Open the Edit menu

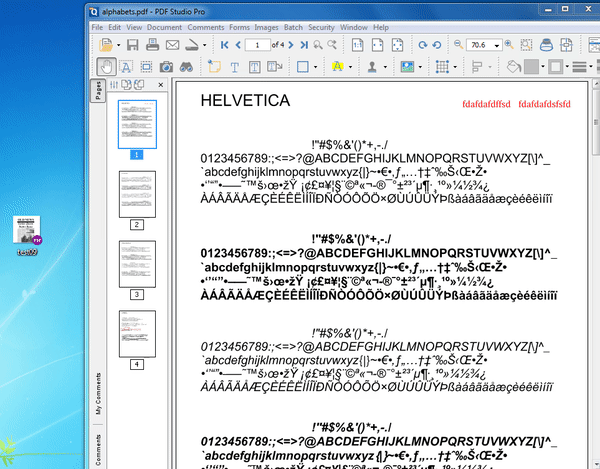(114, 27)
